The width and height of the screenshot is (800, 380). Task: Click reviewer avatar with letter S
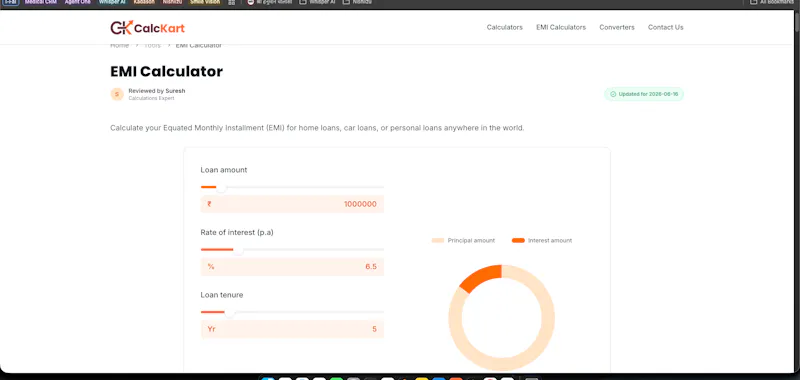pos(117,94)
